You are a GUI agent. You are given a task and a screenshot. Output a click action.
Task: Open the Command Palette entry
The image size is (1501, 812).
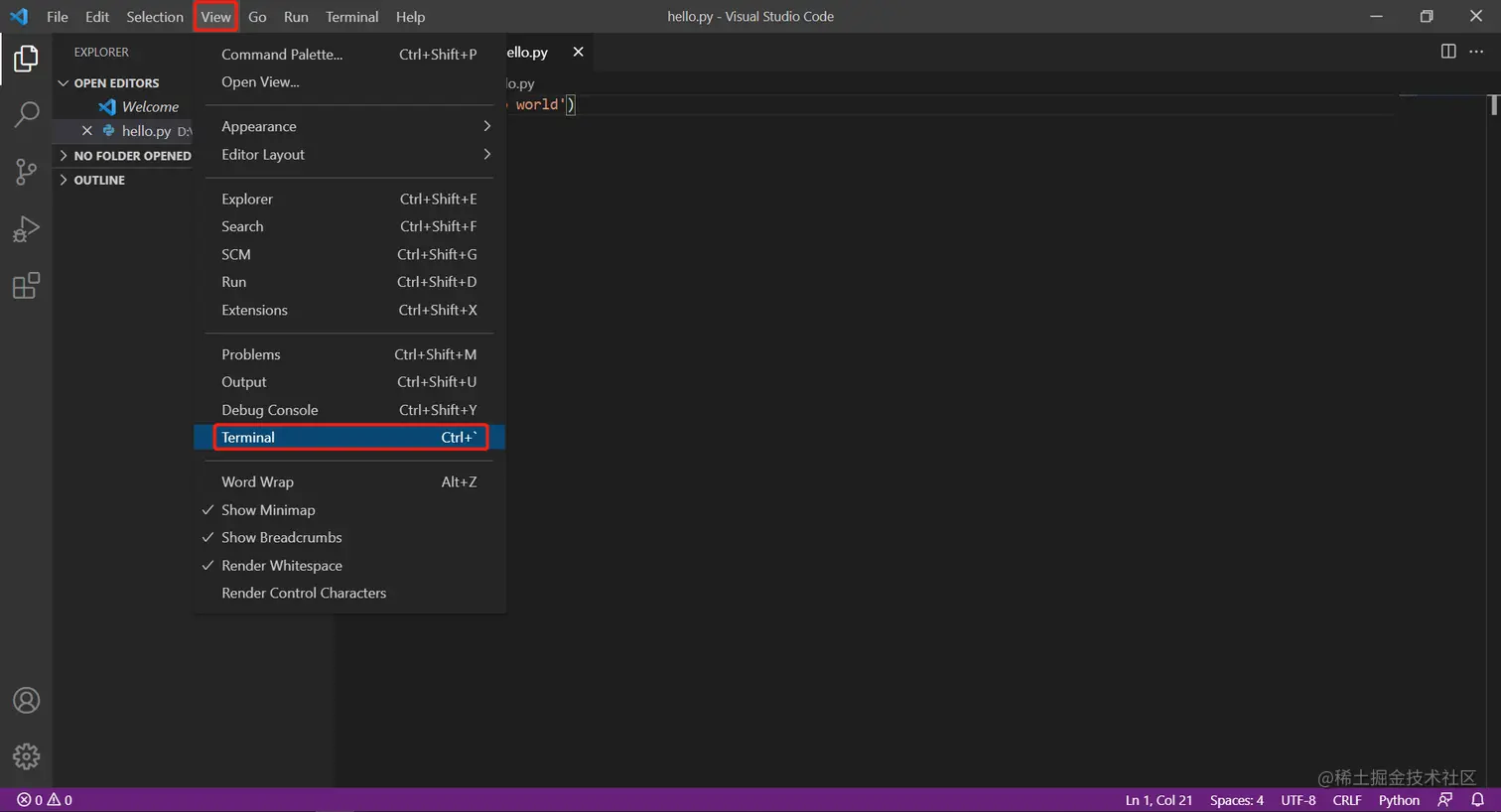click(x=281, y=54)
